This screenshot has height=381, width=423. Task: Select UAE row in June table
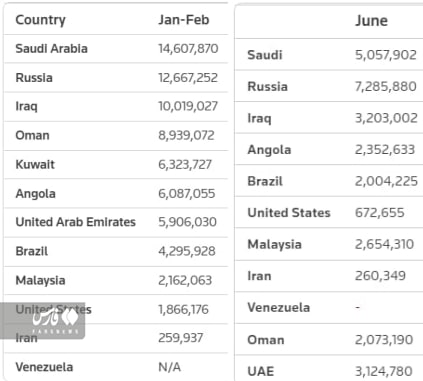tap(329, 368)
